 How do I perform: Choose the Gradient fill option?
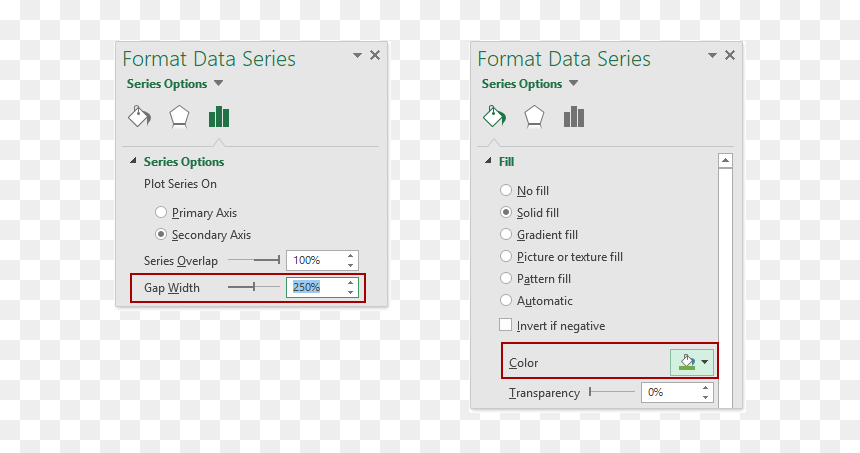coord(506,234)
